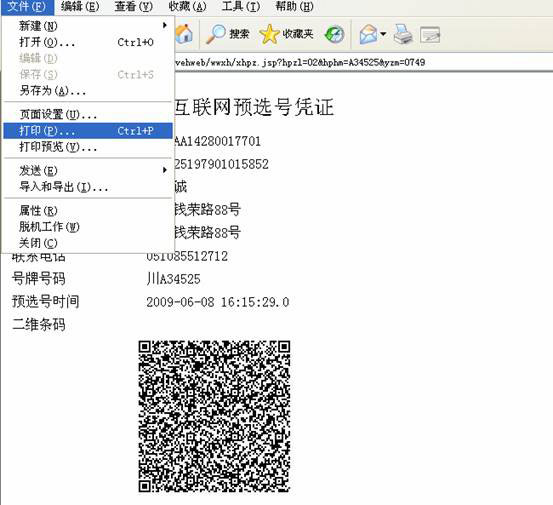This screenshot has height=505, width=553.
Task: Click the phone number 051085512712
Action: click(187, 256)
